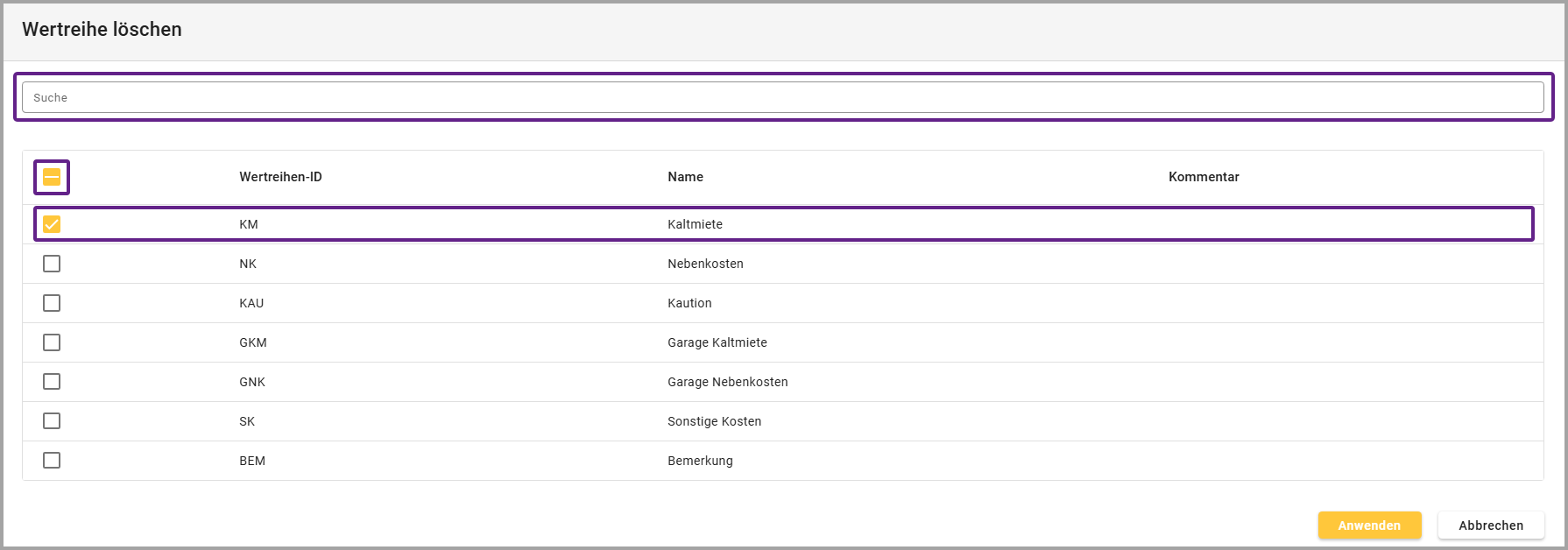This screenshot has height=550, width=1568.
Task: Click the Name column header
Action: coord(685,177)
